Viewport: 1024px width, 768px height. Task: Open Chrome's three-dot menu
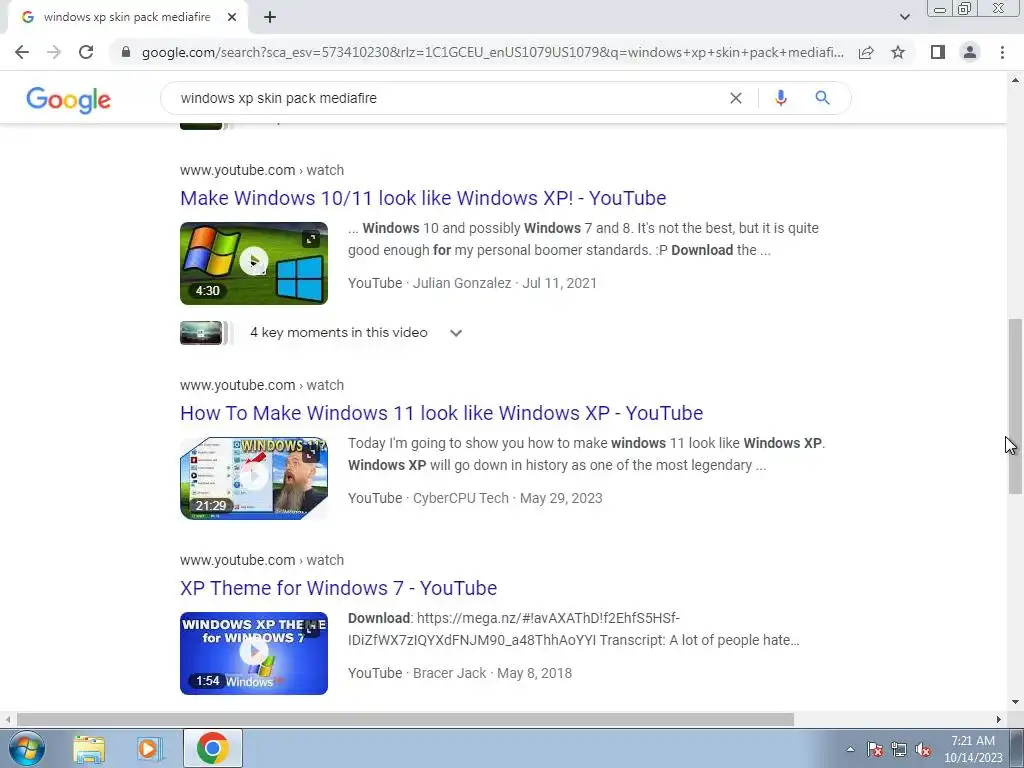coord(1002,52)
